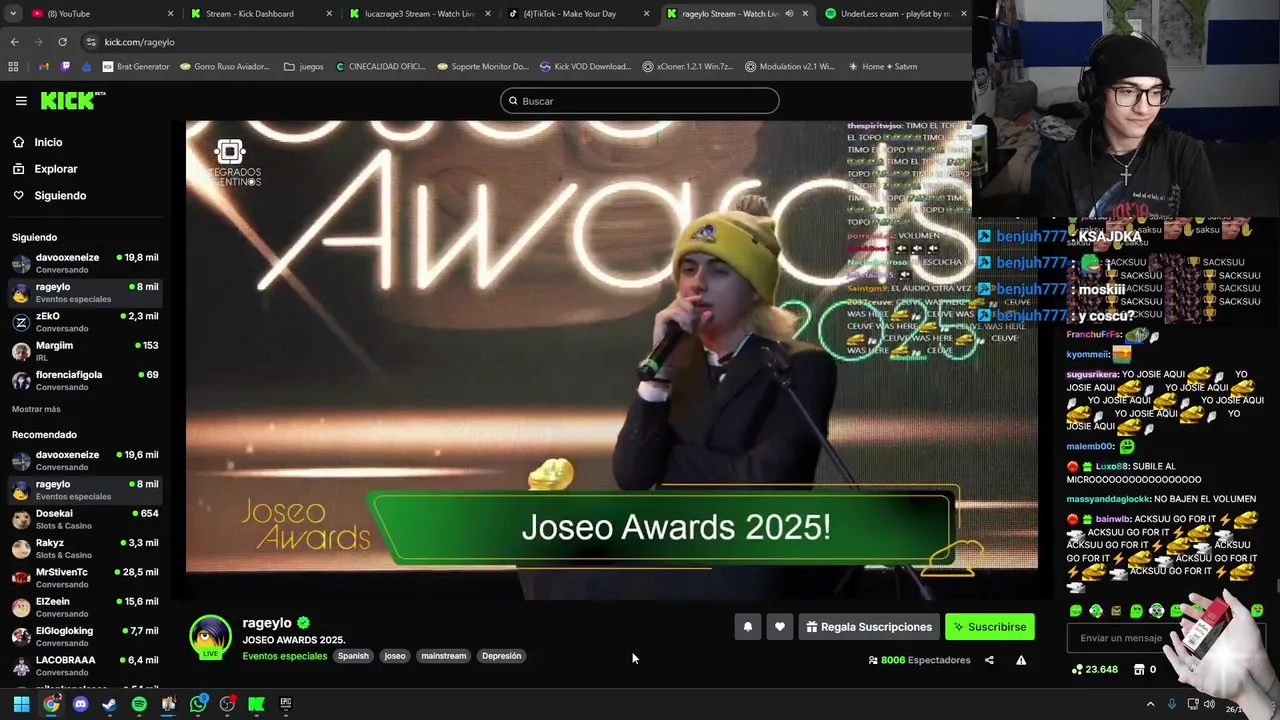Open the notification bell for rageylo

pos(747,627)
